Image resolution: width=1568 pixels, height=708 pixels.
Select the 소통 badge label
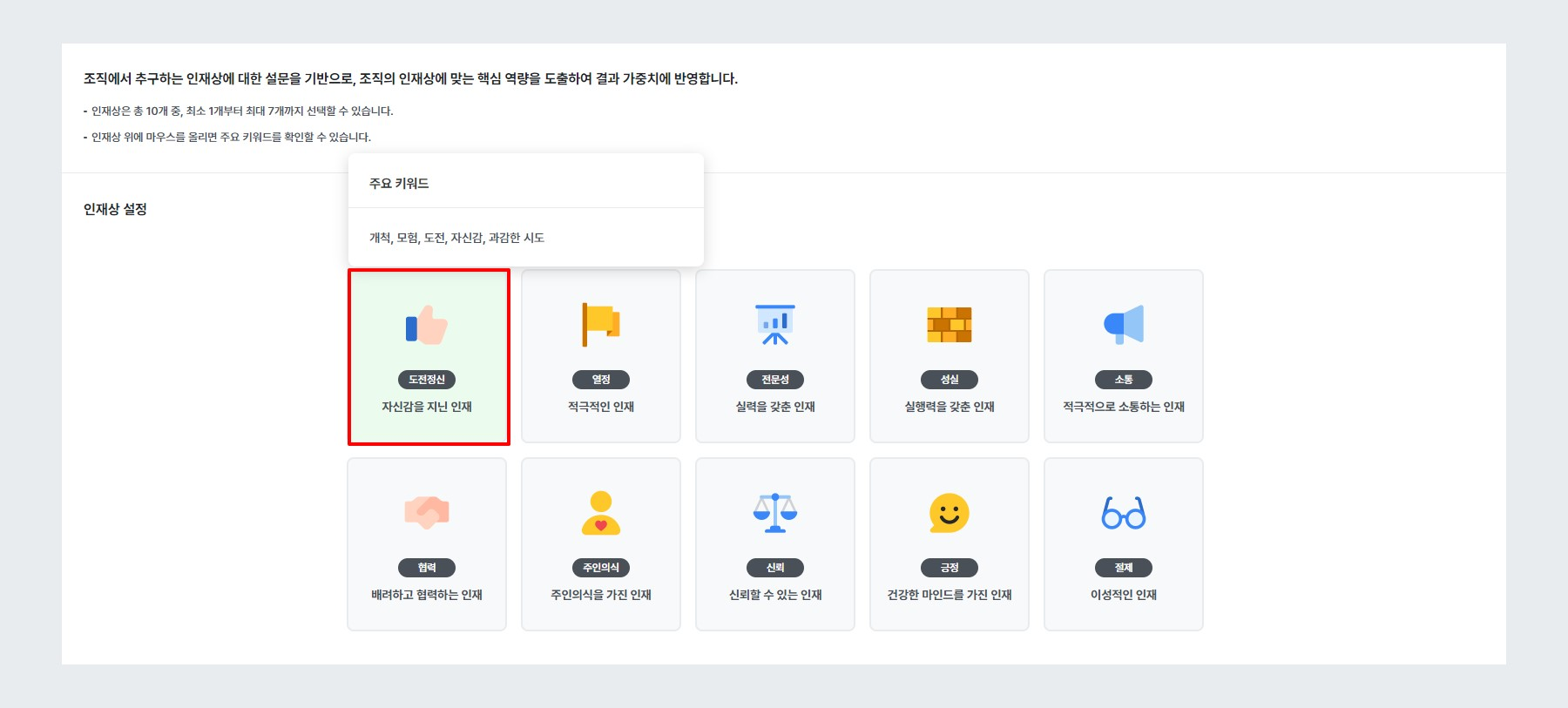coord(1124,380)
